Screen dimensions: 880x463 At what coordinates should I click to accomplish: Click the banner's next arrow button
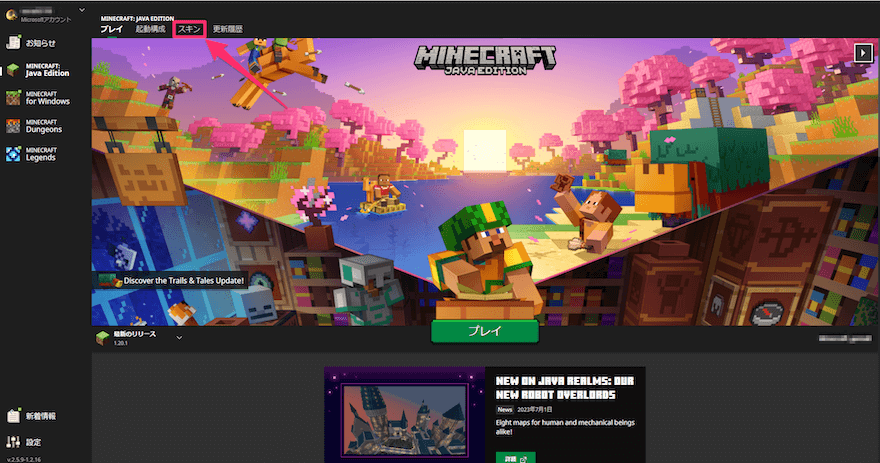pos(863,52)
